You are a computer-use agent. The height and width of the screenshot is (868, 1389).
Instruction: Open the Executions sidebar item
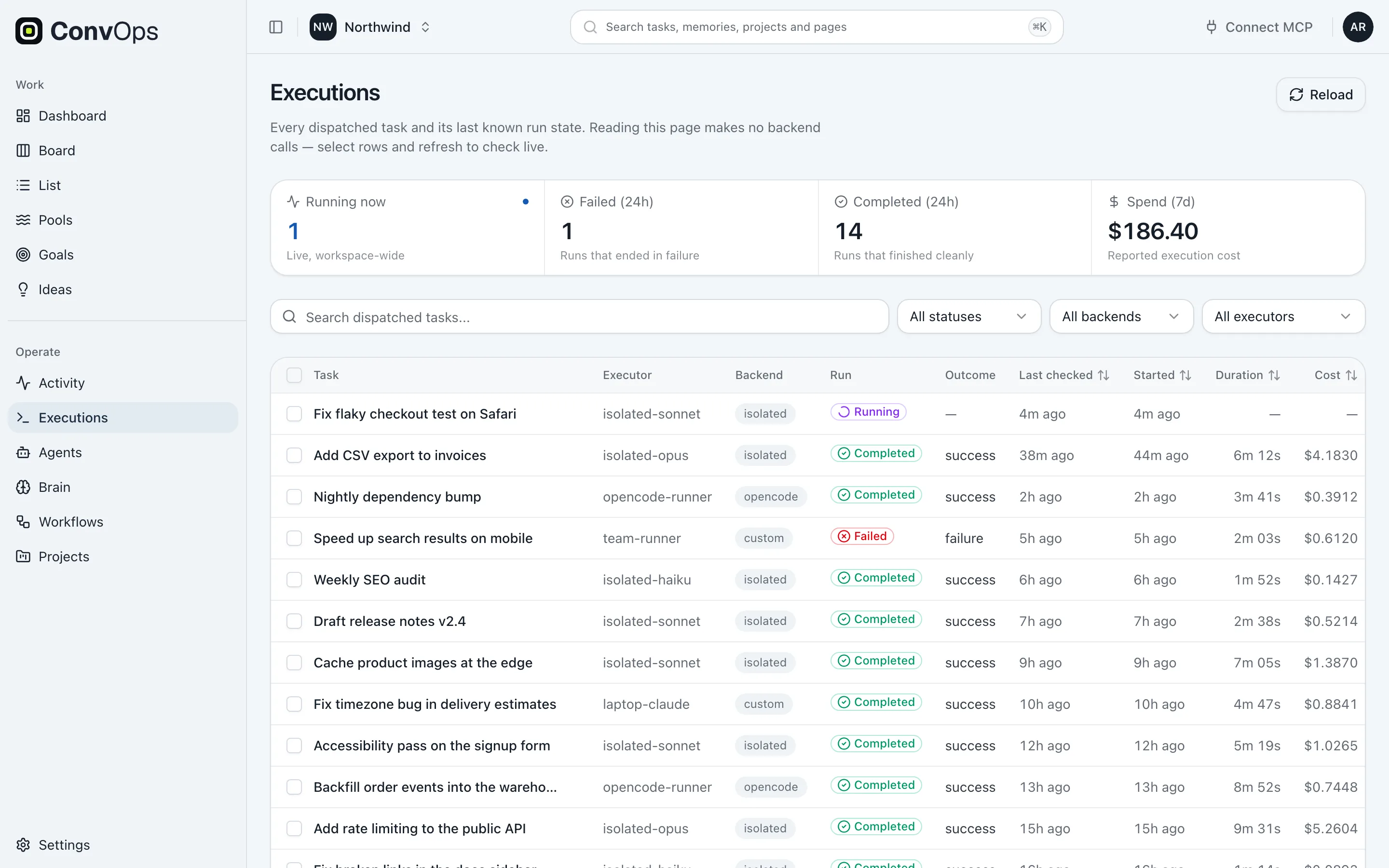point(123,417)
